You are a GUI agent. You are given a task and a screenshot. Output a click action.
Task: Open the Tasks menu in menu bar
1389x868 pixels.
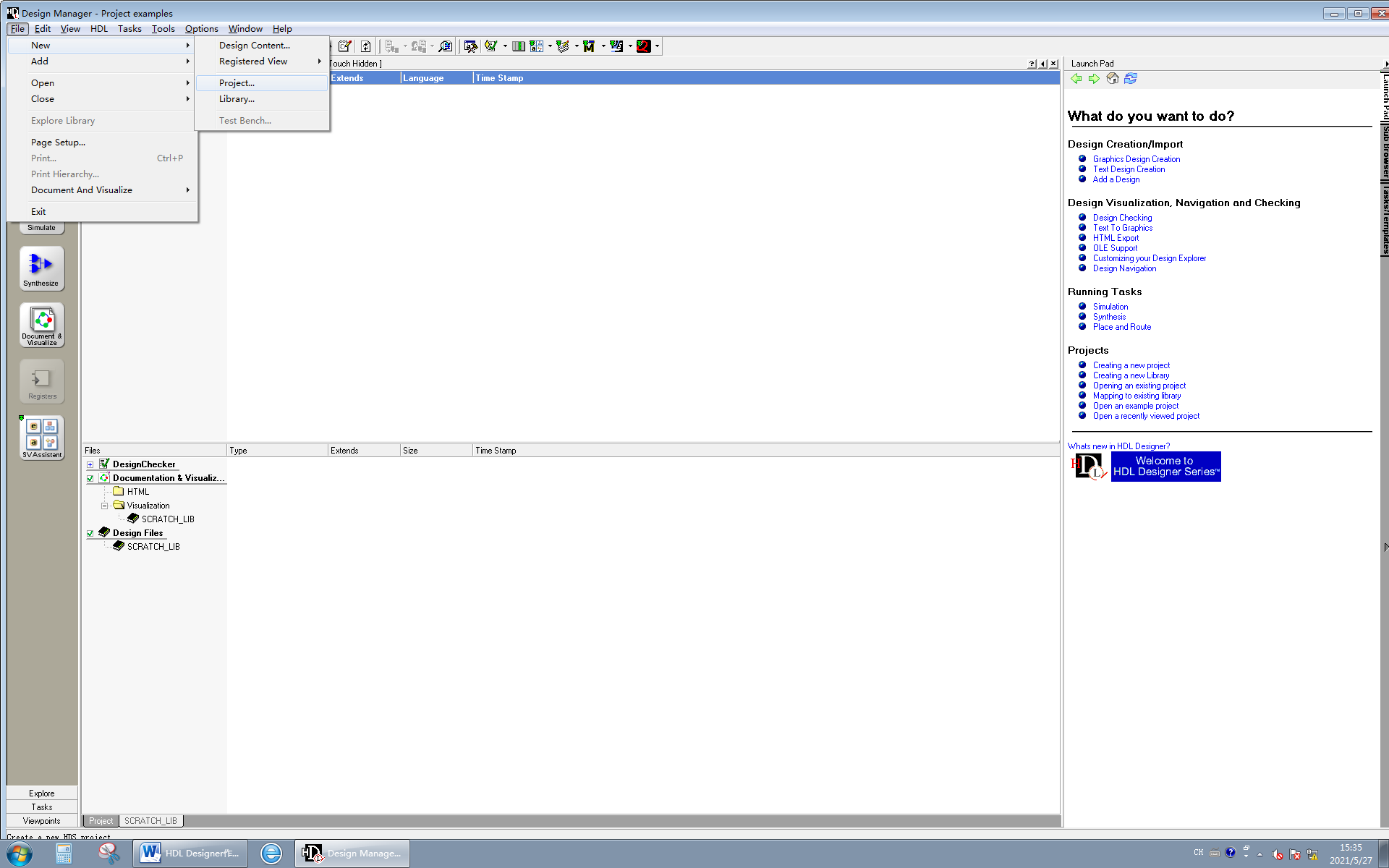129,29
